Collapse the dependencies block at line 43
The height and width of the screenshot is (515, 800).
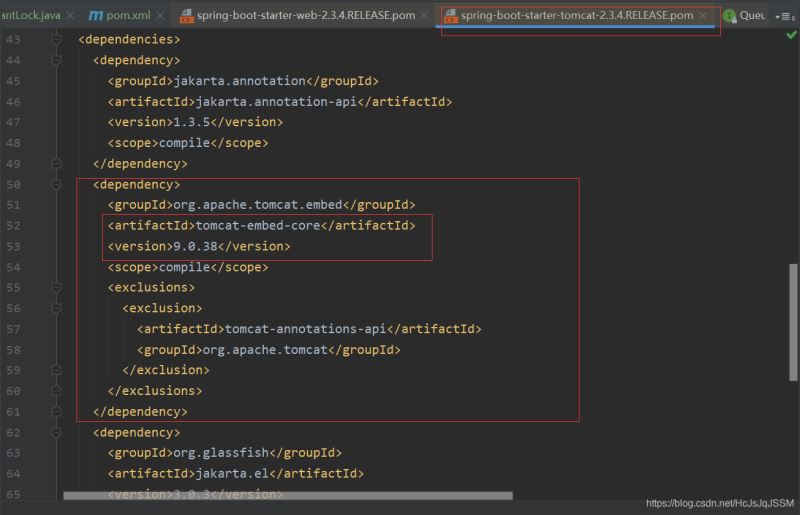pos(57,39)
